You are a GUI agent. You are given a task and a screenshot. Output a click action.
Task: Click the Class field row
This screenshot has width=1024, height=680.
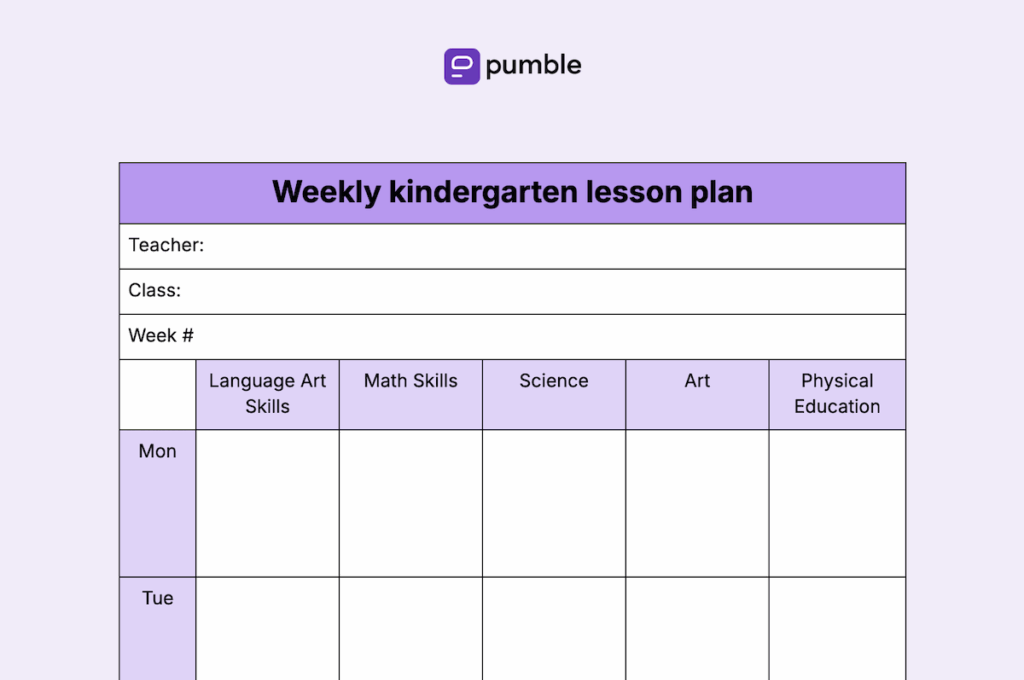(x=513, y=291)
